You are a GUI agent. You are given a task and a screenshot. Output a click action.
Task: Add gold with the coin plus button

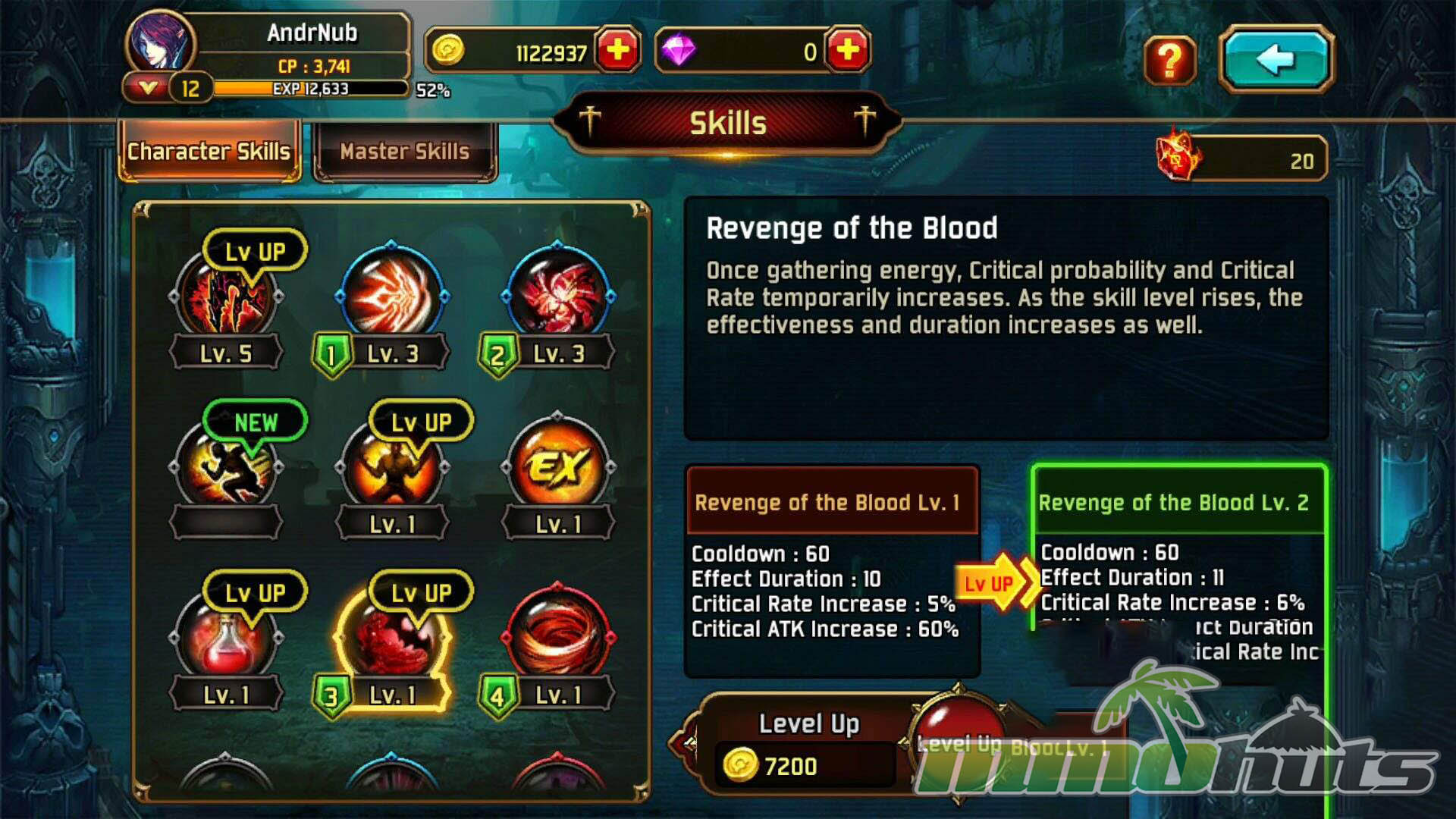(x=618, y=50)
